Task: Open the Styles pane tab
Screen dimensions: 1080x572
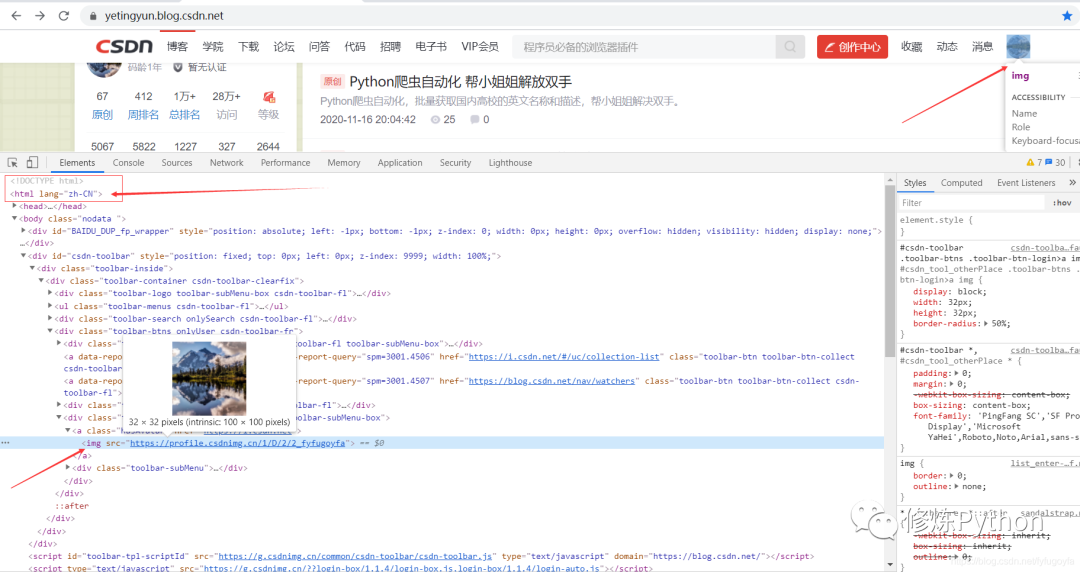Action: [x=915, y=183]
